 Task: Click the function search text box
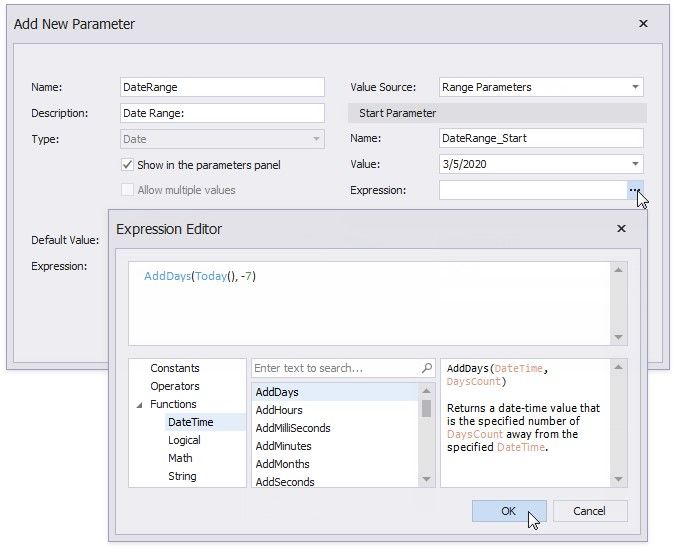tap(335, 368)
